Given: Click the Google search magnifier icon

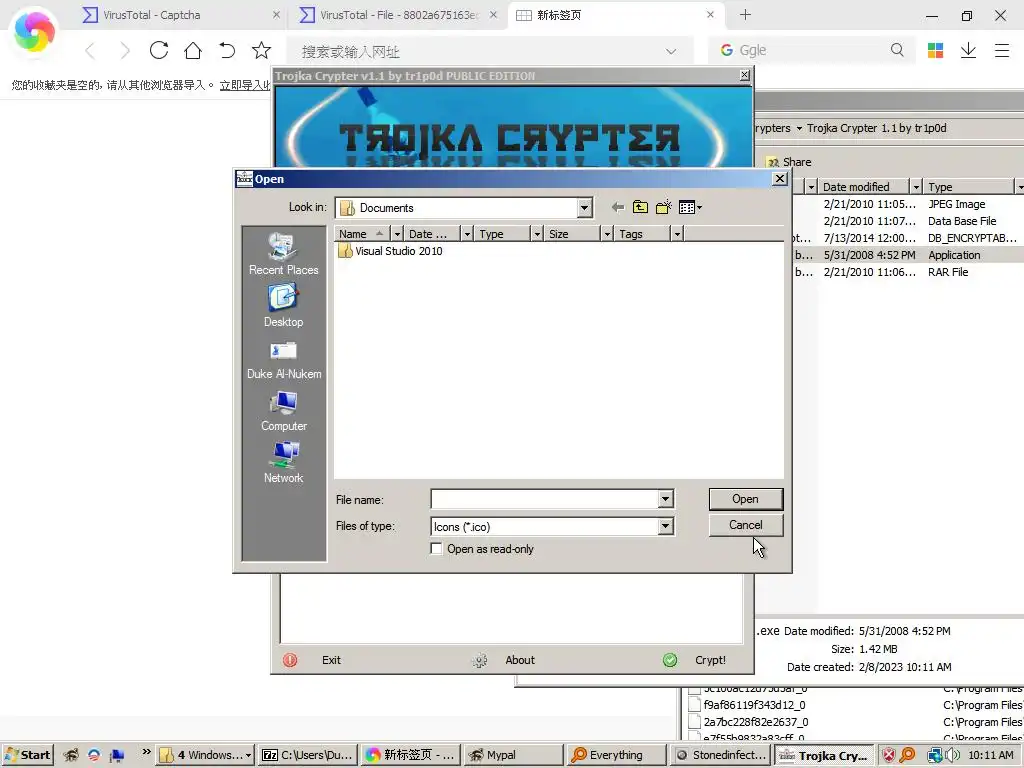Looking at the screenshot, I should tap(897, 50).
